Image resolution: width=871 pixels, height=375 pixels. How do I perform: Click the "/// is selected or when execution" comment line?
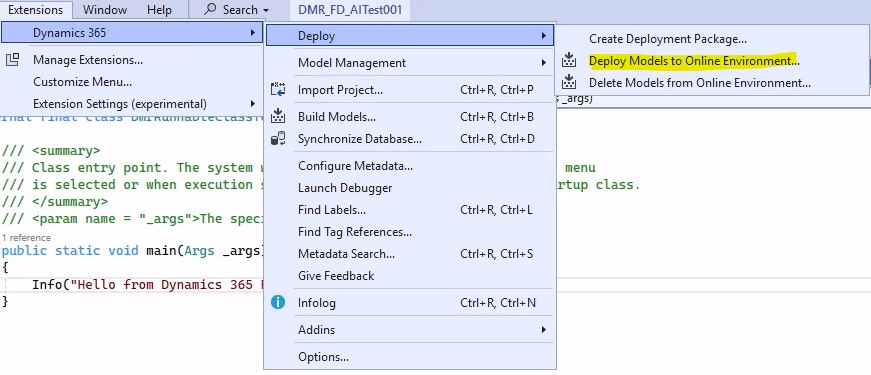(x=131, y=184)
